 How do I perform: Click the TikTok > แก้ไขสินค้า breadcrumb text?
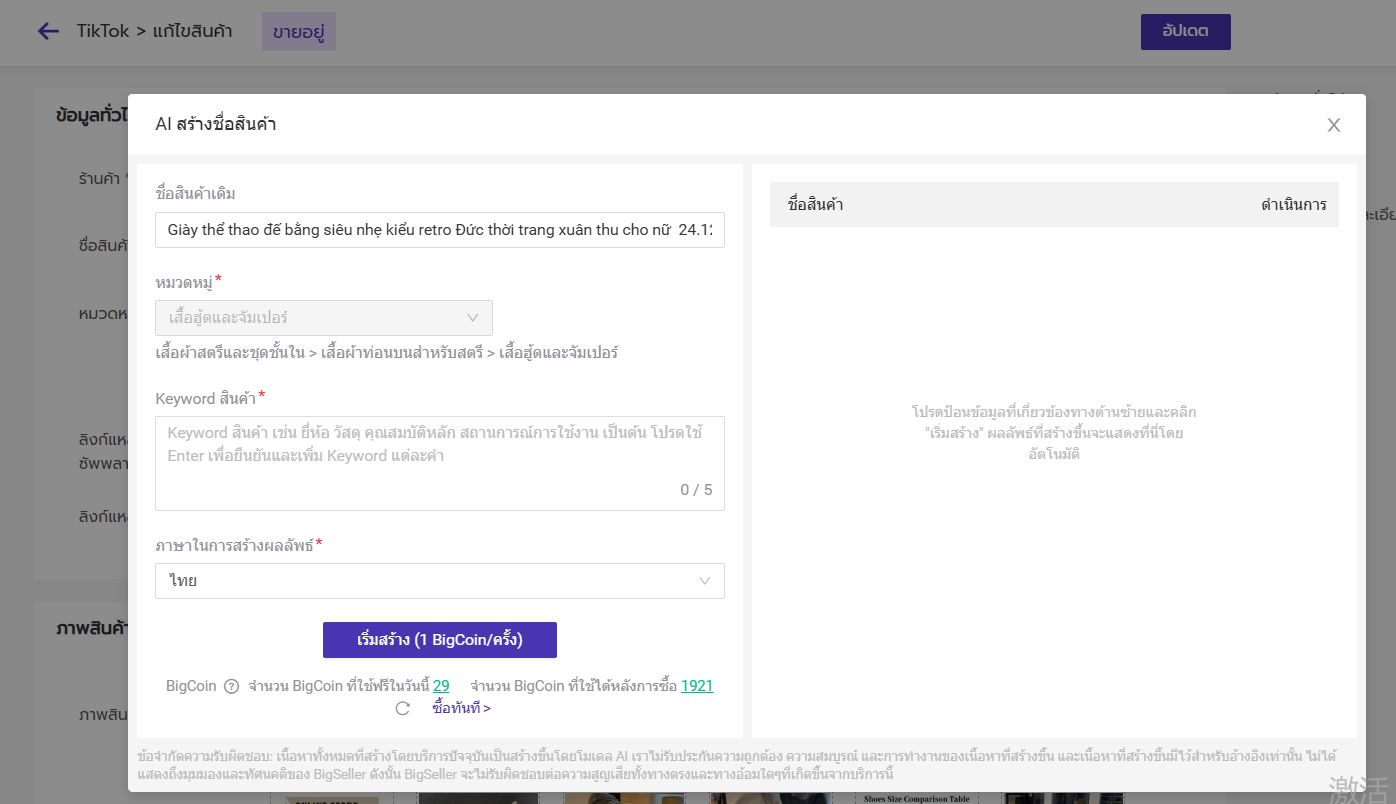point(155,31)
